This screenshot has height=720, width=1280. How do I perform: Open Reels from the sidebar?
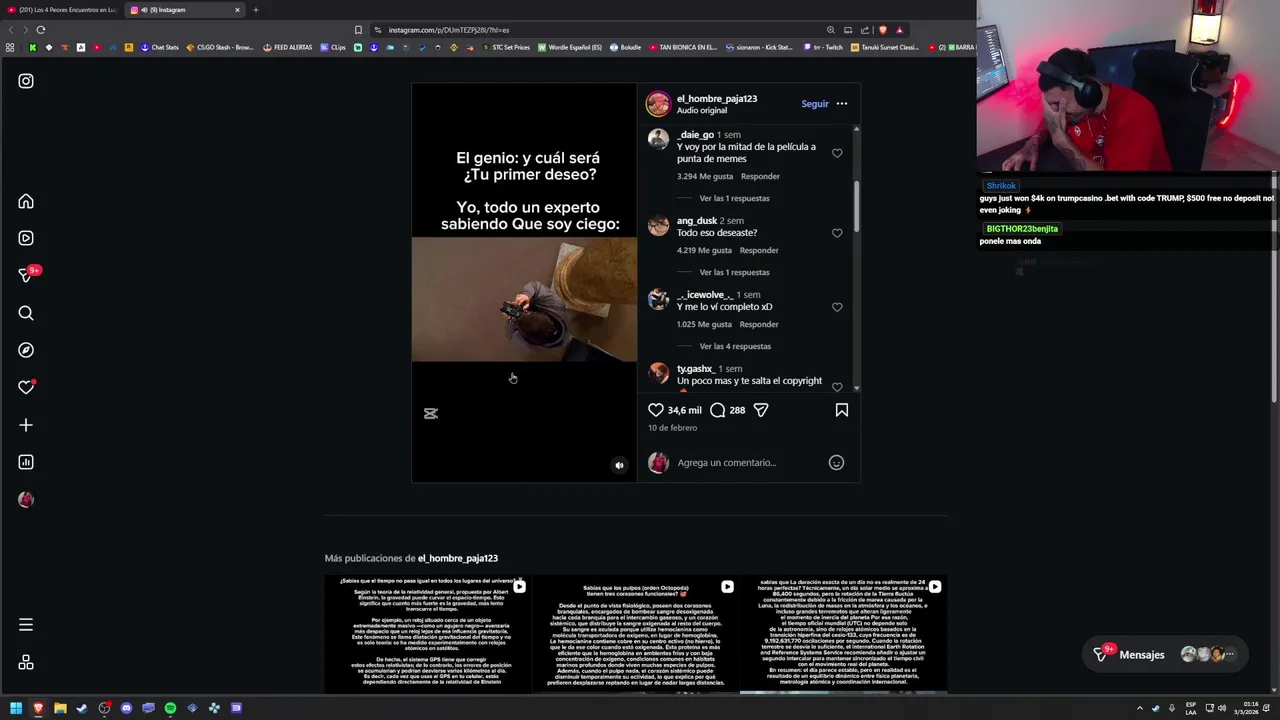tap(26, 238)
